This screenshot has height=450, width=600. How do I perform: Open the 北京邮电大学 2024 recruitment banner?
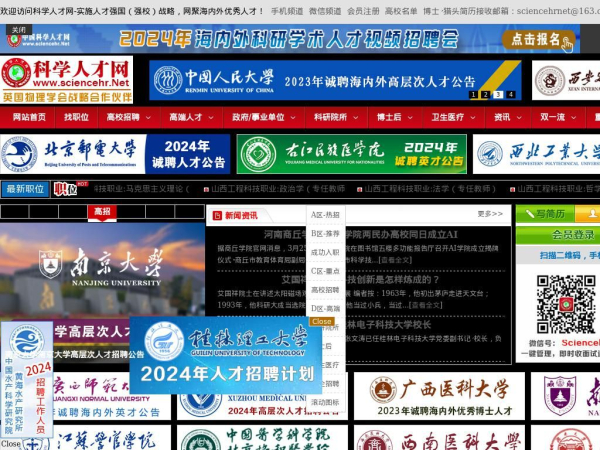pos(115,154)
